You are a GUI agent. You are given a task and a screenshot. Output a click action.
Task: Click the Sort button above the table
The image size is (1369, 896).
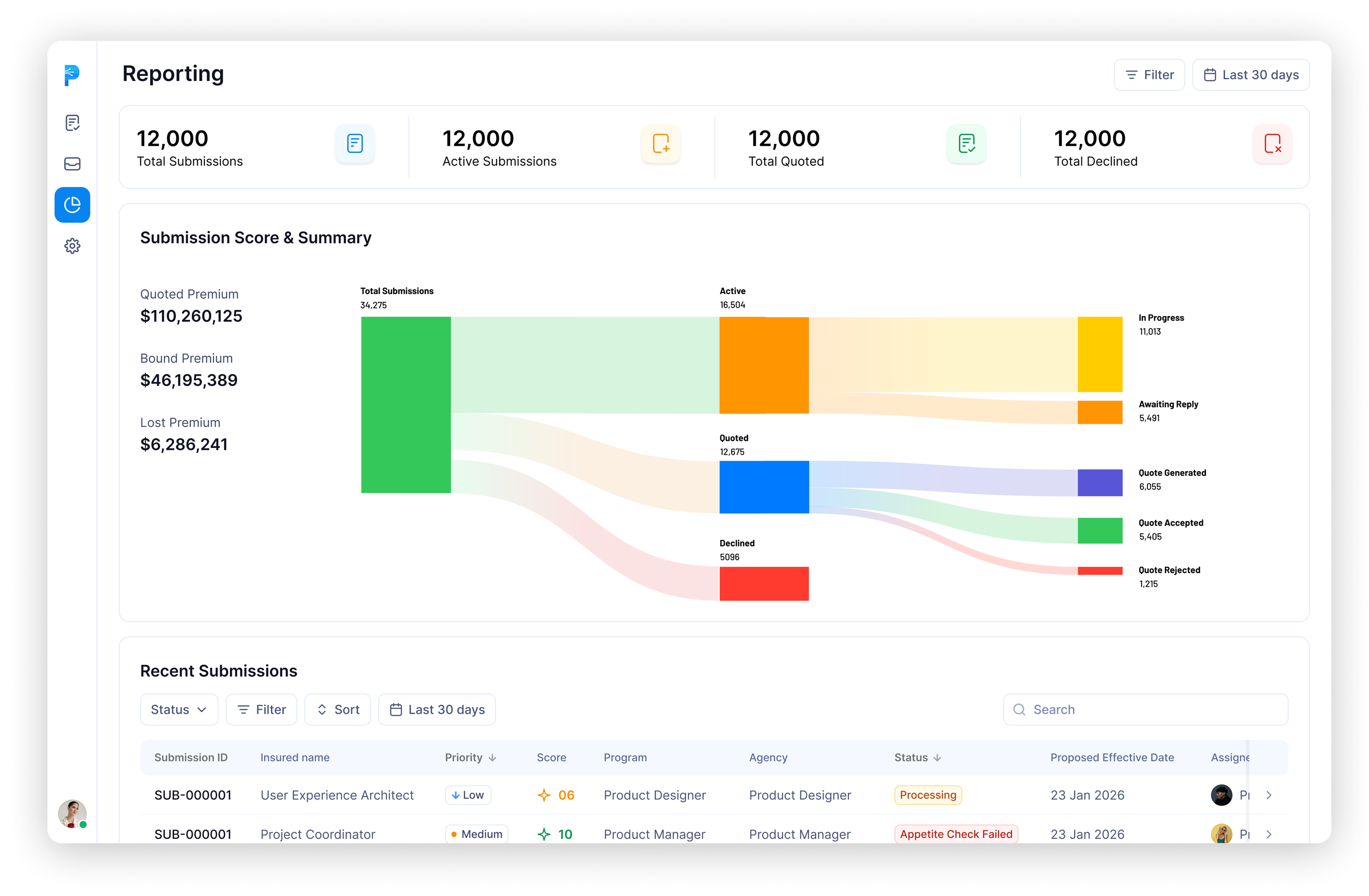pyautogui.click(x=338, y=709)
